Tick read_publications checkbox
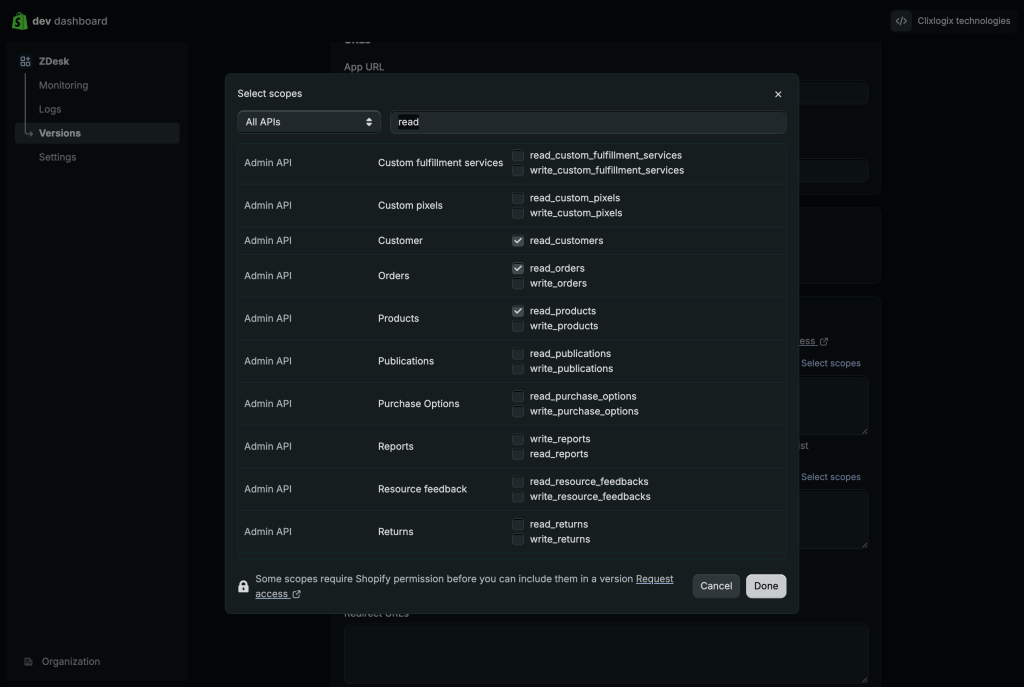 point(518,353)
